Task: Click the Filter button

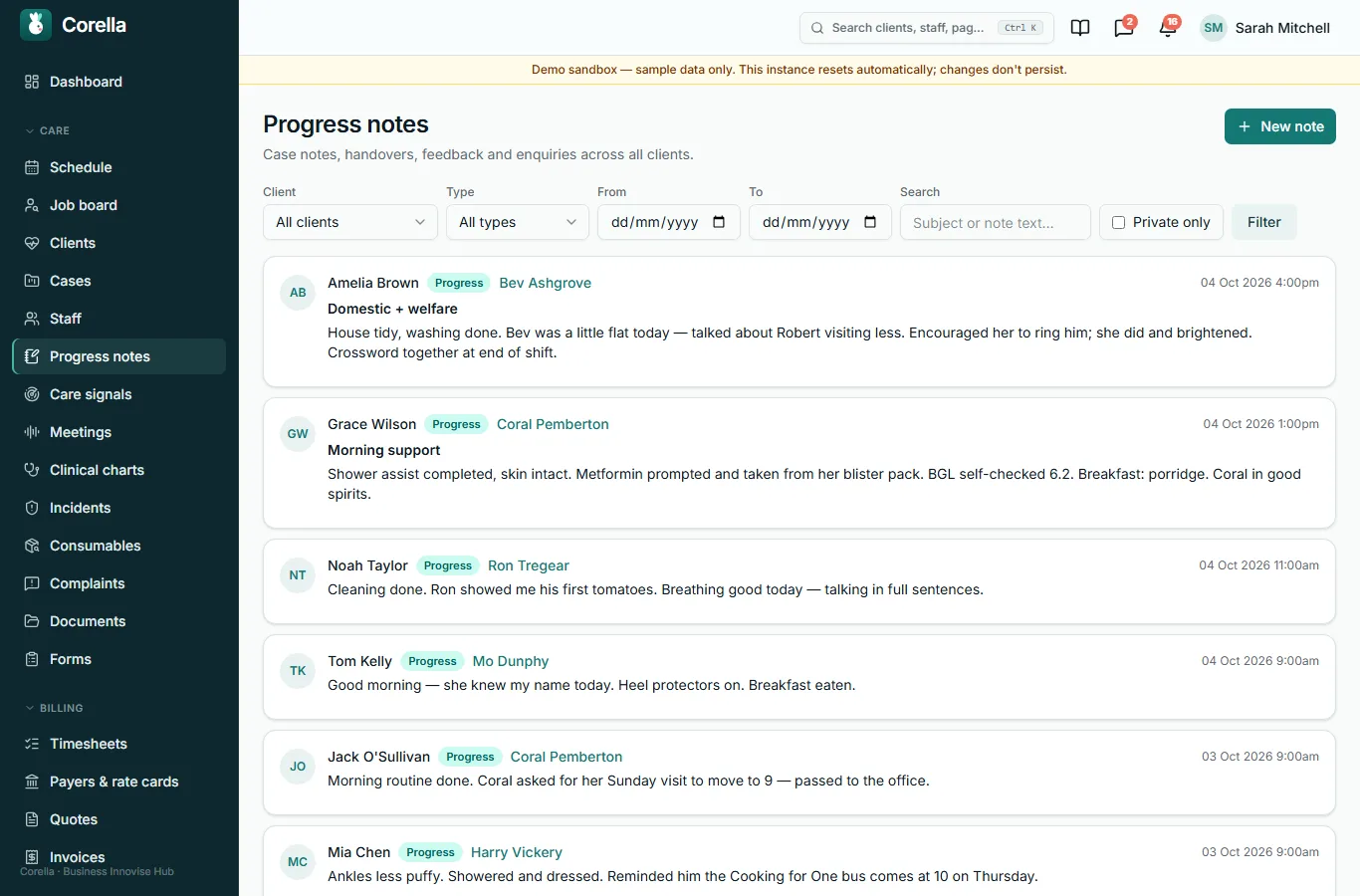Action: tap(1264, 222)
